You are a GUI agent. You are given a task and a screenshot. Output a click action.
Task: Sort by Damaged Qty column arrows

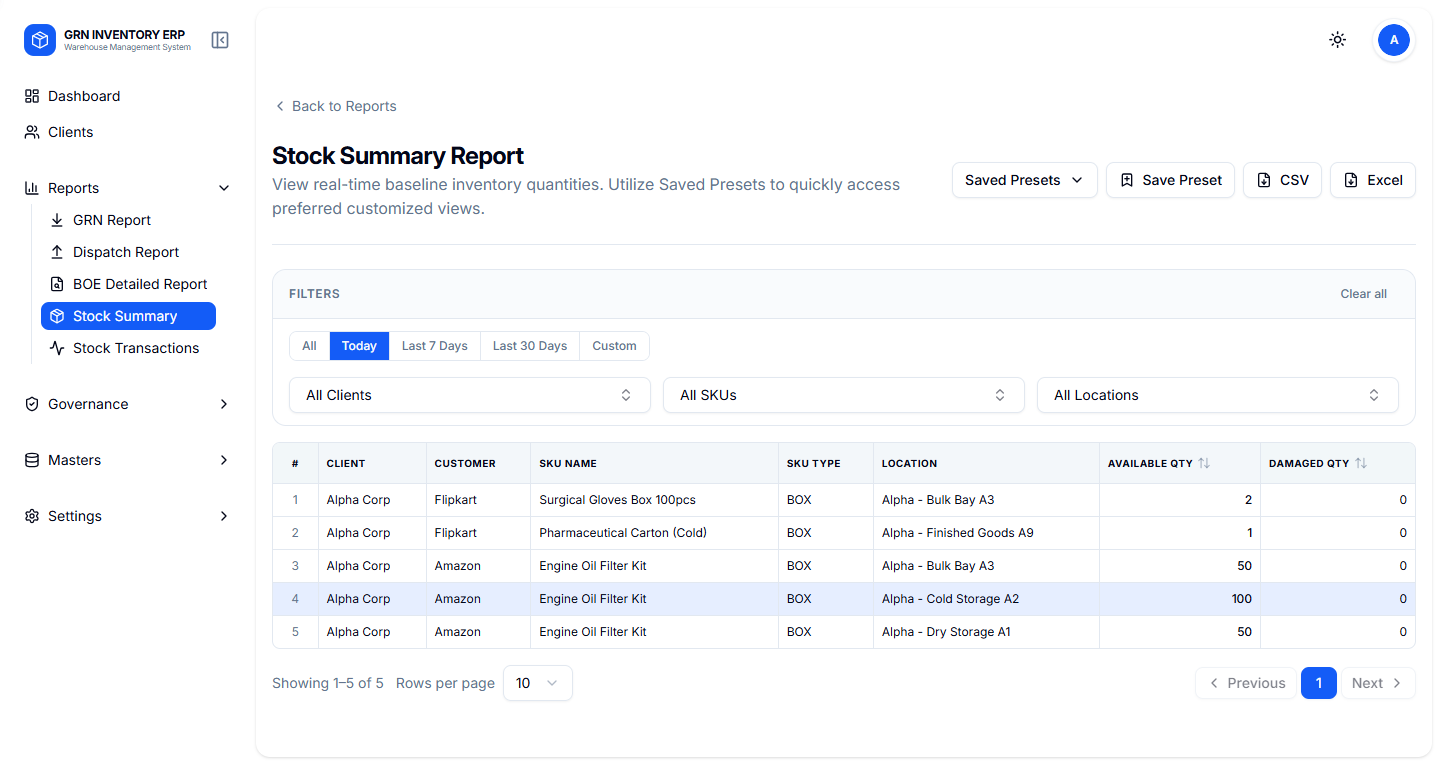coord(1361,464)
